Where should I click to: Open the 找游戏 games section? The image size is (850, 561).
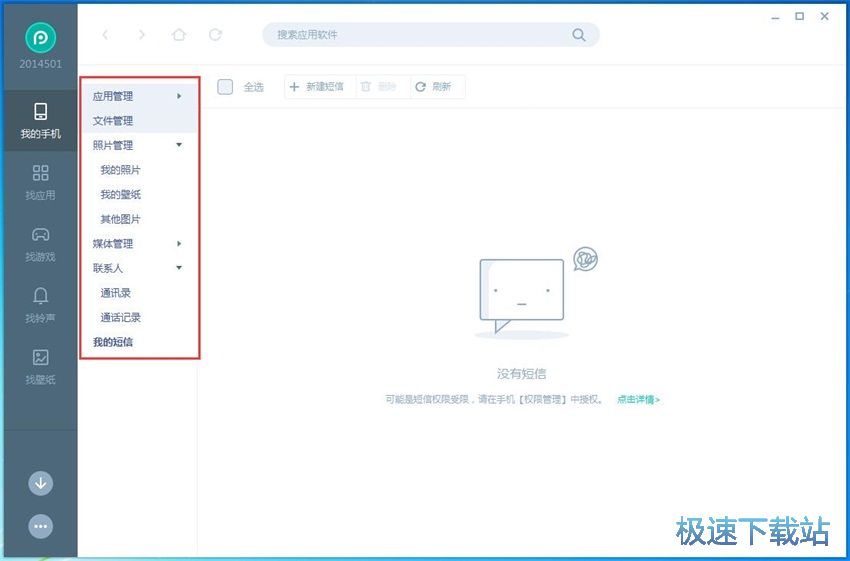tap(41, 243)
